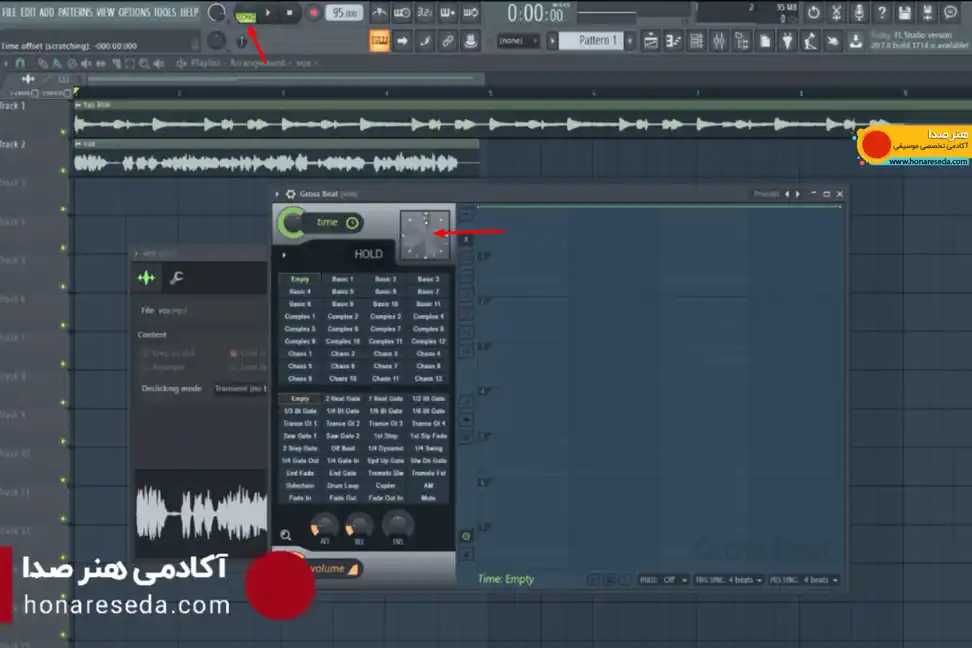The width and height of the screenshot is (972, 648).
Task: Click the microphone recording icon at top
Action: coord(859,12)
